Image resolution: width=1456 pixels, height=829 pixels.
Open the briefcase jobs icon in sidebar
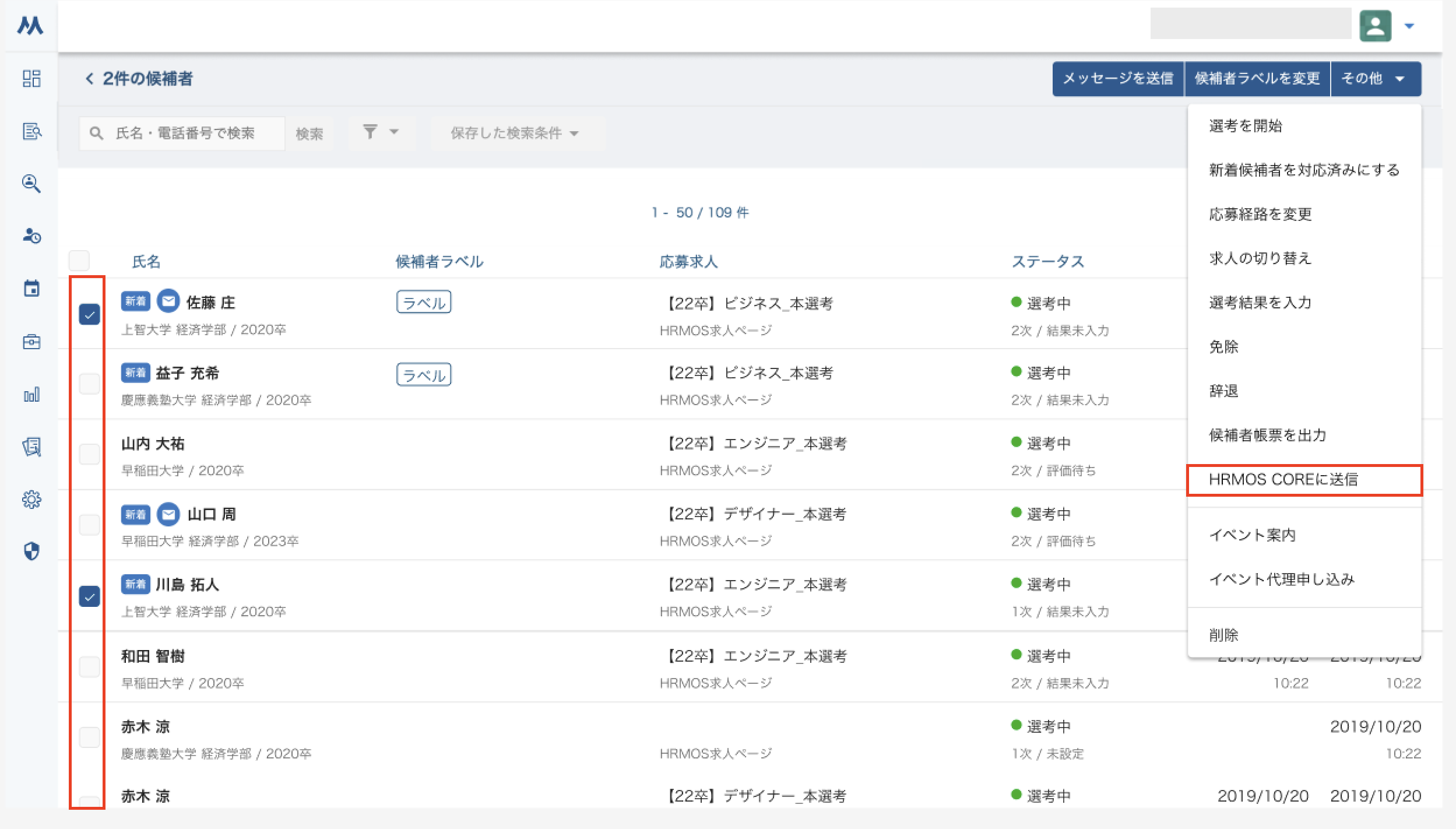tap(31, 342)
